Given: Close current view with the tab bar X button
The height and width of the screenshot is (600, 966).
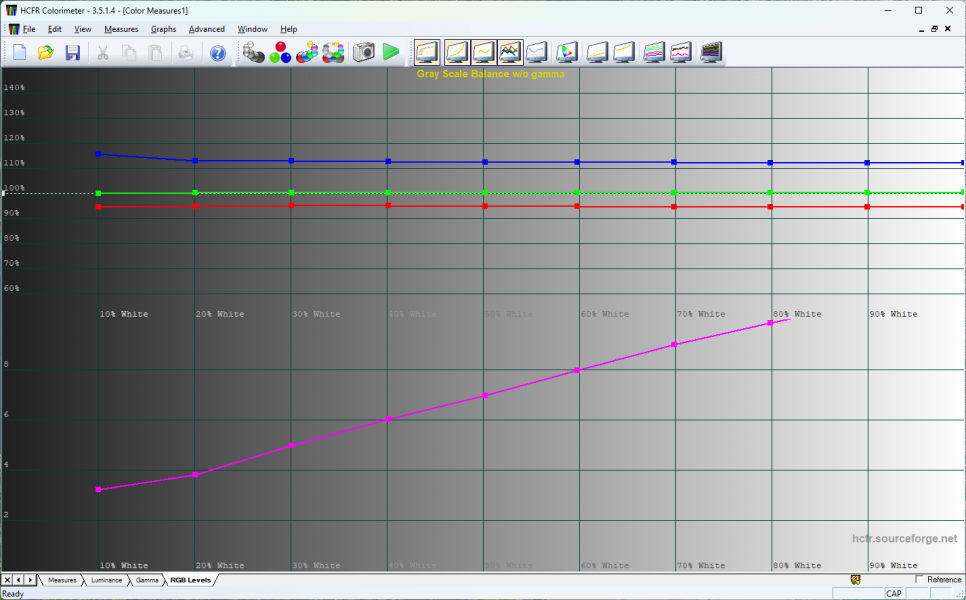Looking at the screenshot, I should point(7,580).
